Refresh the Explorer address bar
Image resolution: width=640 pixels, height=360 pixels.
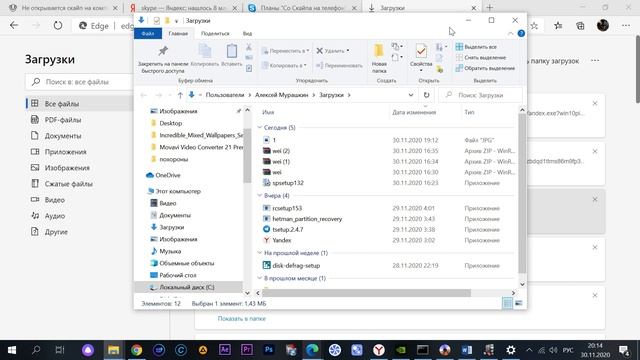coord(427,95)
